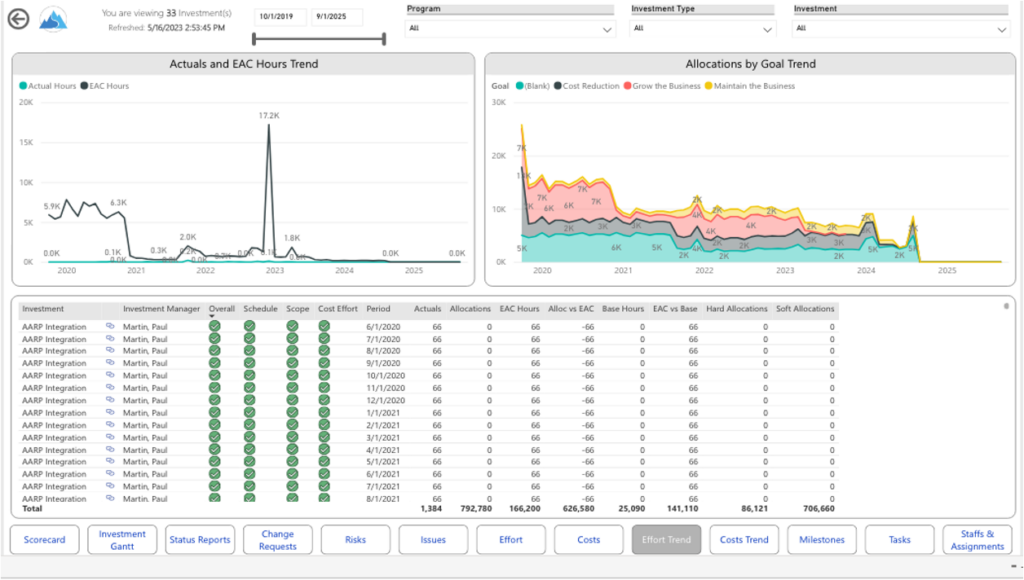1024x580 pixels.
Task: Sort by Period column header
Action: point(378,308)
